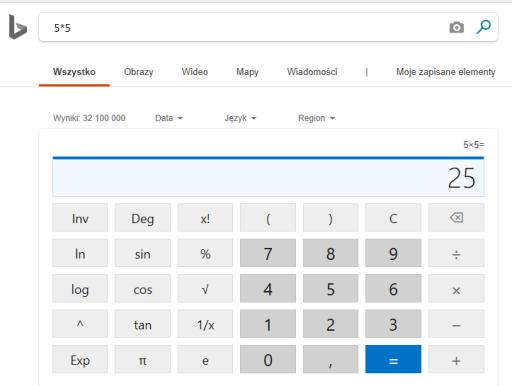This screenshot has width=512, height=386.
Task: Click the calculator result display showing 25
Action: (x=268, y=178)
